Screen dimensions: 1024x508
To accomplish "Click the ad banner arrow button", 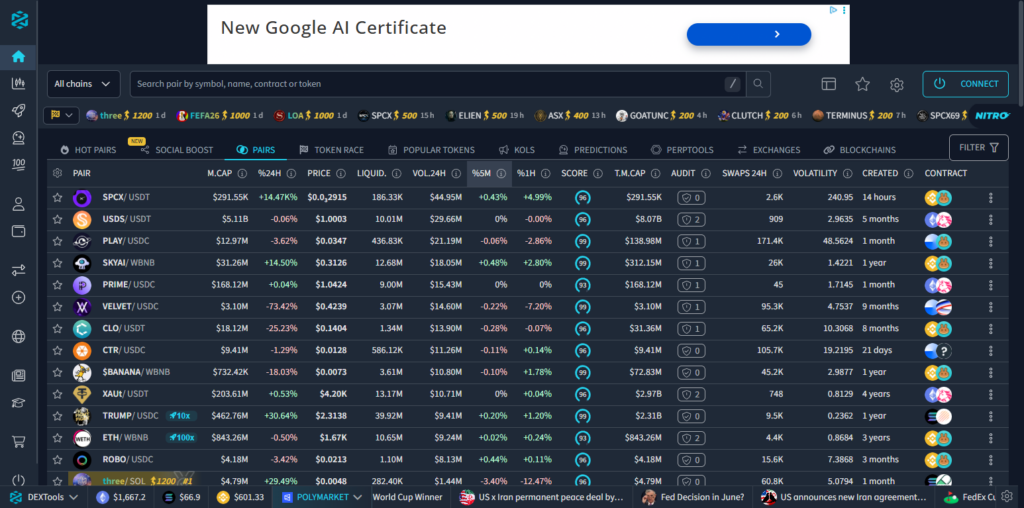I will coord(749,34).
